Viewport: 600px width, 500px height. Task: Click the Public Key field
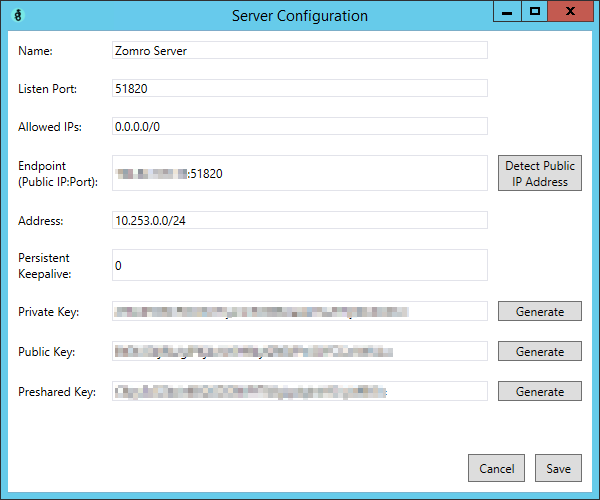pyautogui.click(x=300, y=351)
